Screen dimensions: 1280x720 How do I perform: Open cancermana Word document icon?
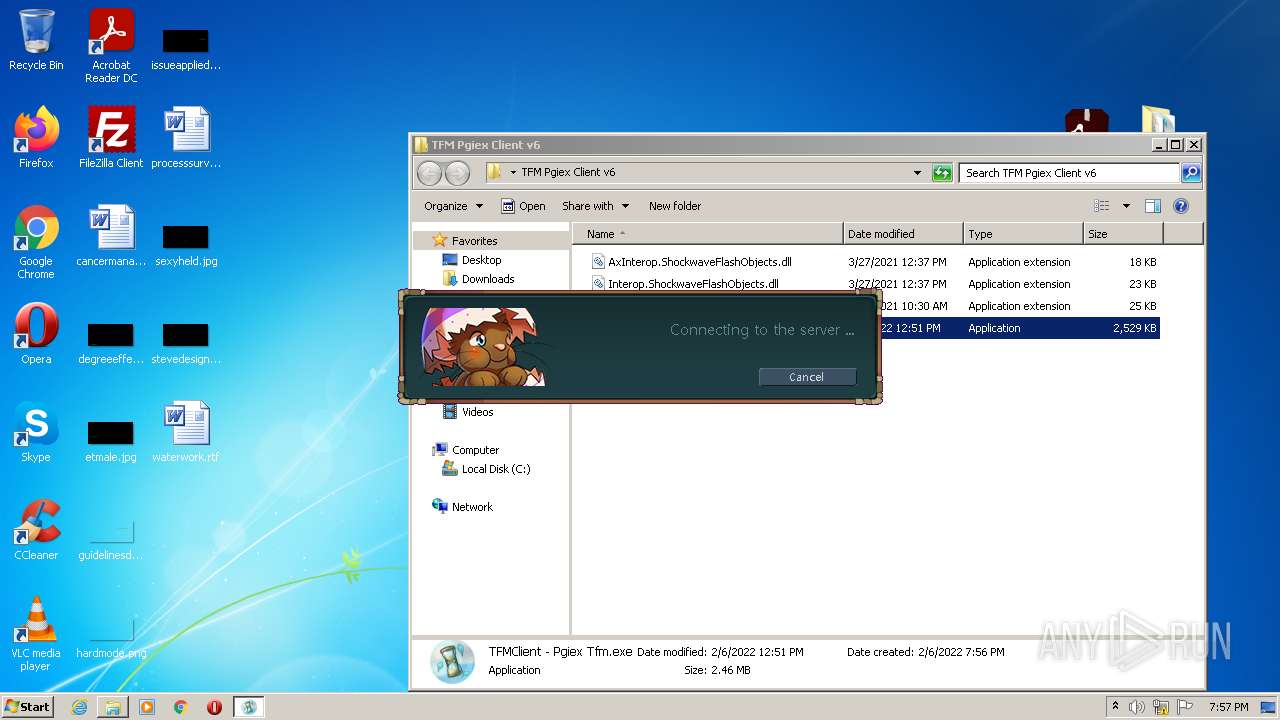click(111, 236)
